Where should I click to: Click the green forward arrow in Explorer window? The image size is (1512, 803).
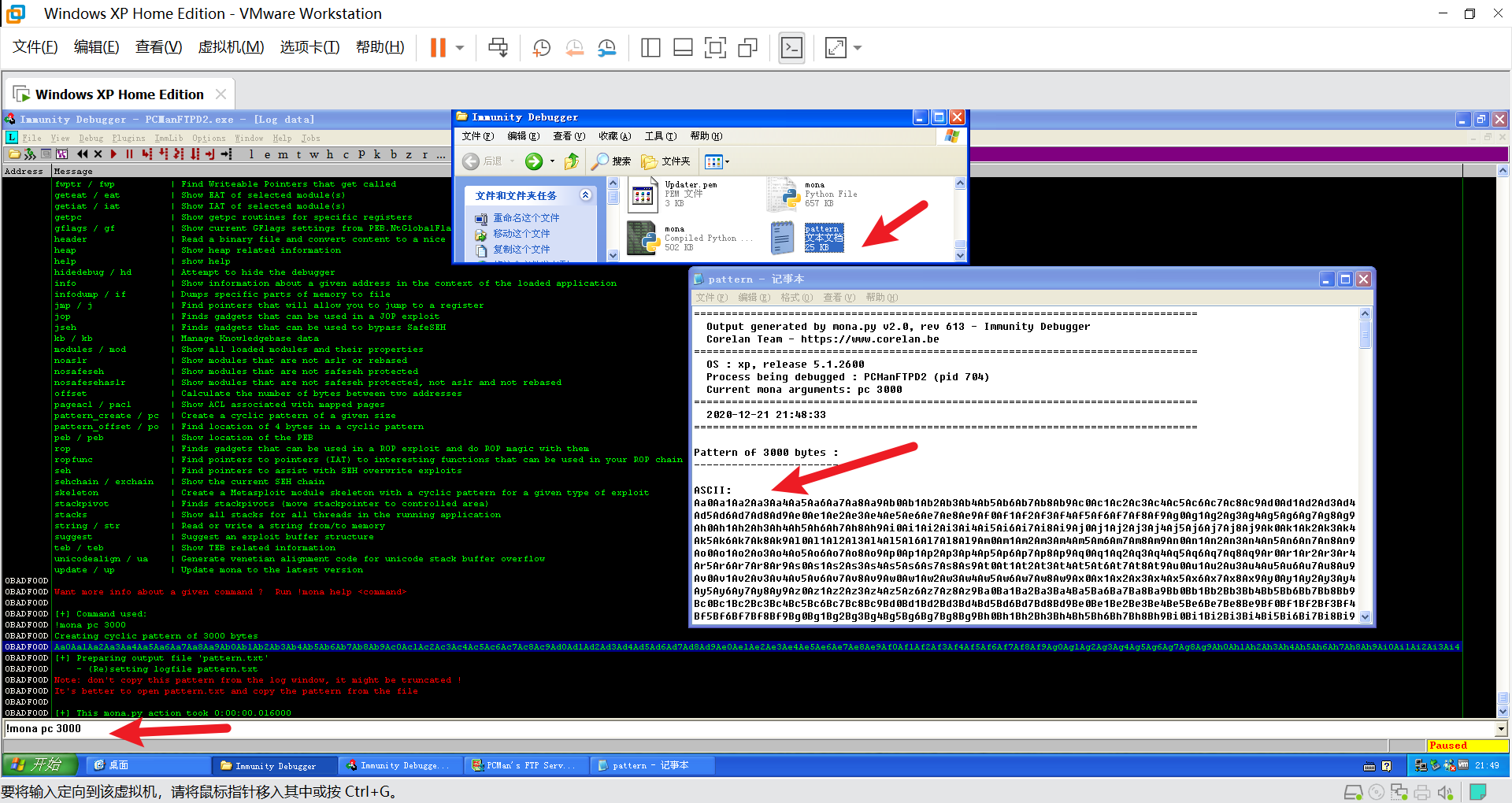pos(534,161)
